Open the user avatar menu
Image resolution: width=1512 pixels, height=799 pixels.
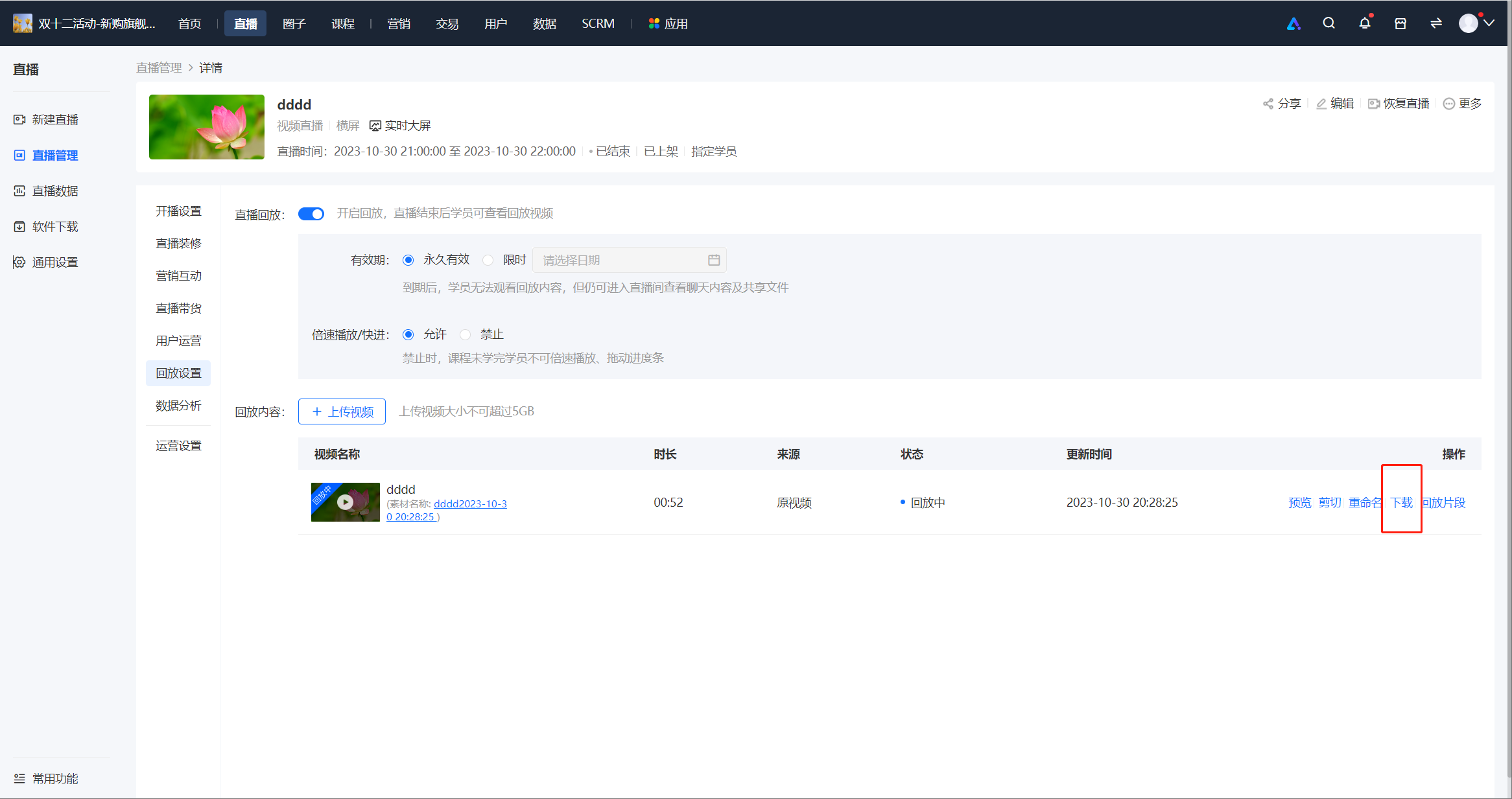pos(1476,23)
